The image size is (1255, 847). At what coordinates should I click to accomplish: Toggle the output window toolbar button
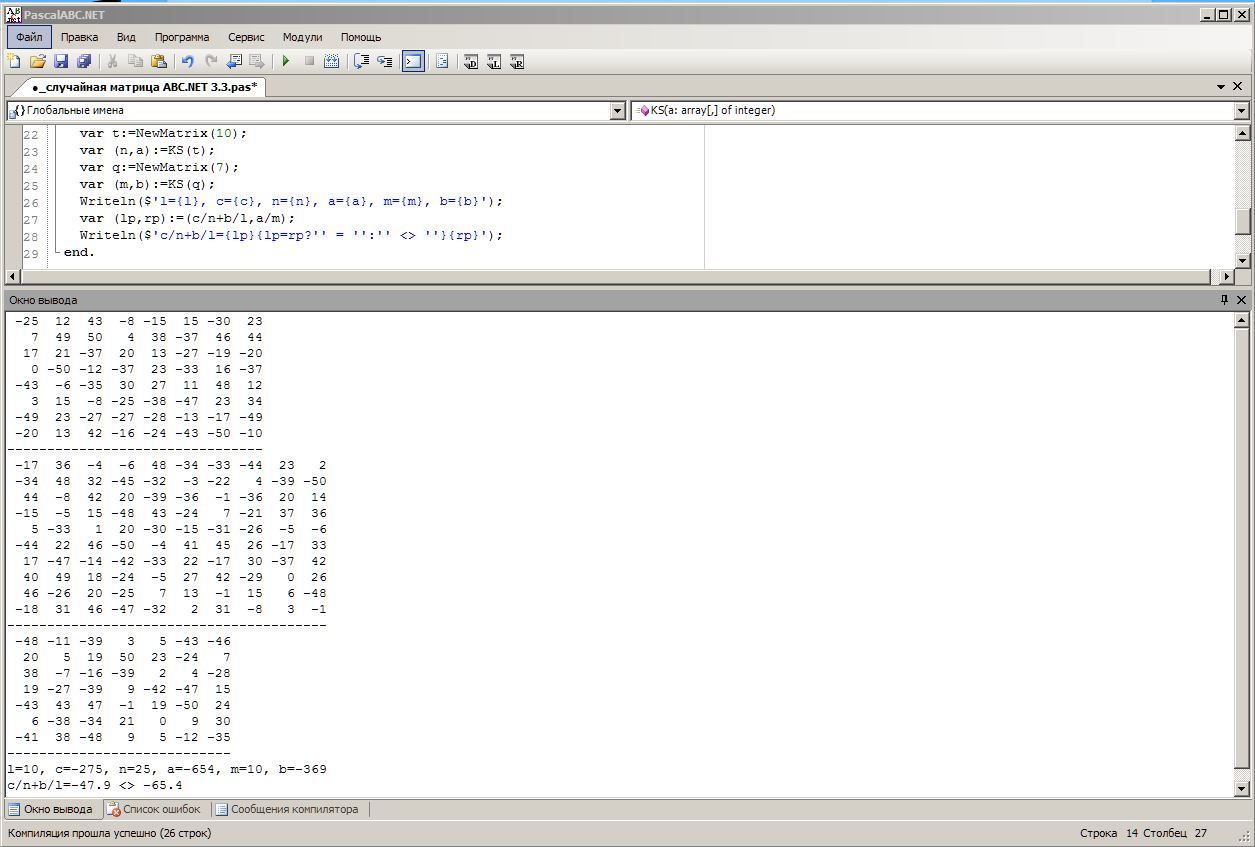pos(413,62)
